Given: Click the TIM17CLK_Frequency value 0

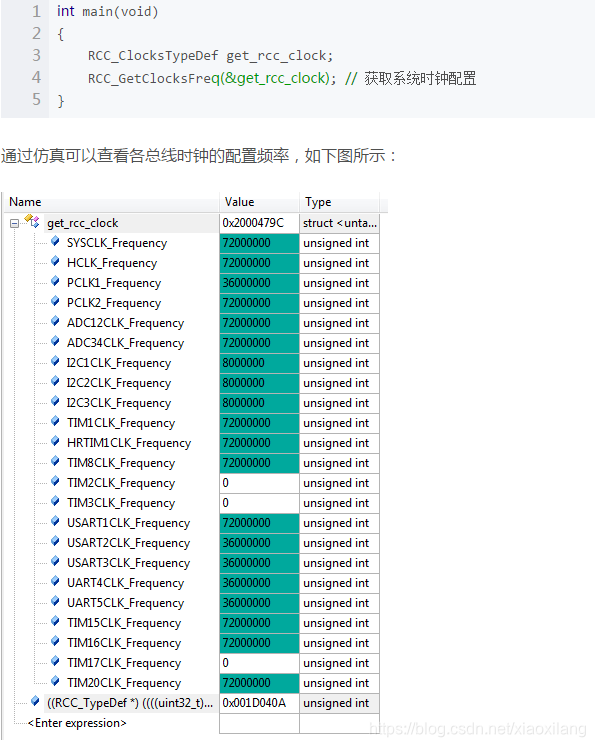Looking at the screenshot, I should (259, 663).
